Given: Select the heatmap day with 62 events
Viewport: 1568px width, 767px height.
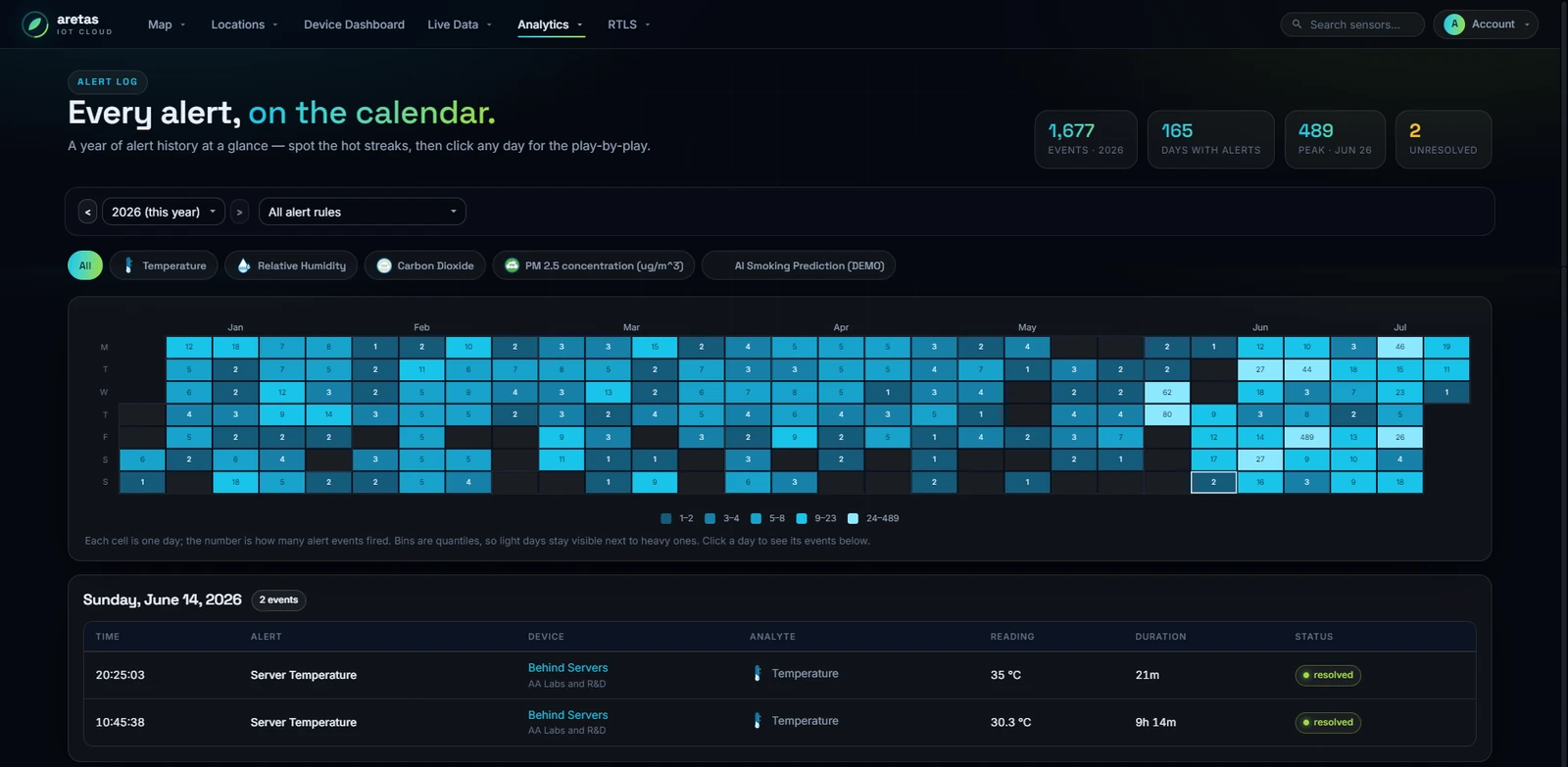Looking at the screenshot, I should pos(1167,392).
